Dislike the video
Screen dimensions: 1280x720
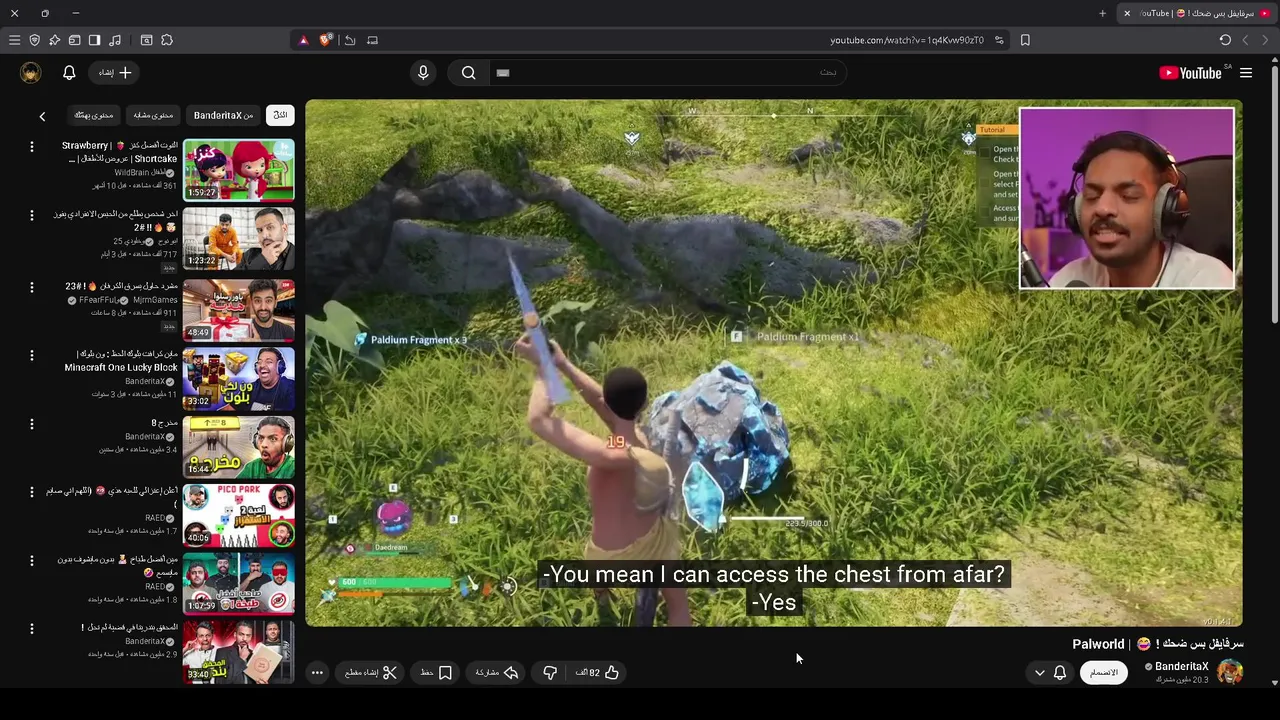(549, 673)
